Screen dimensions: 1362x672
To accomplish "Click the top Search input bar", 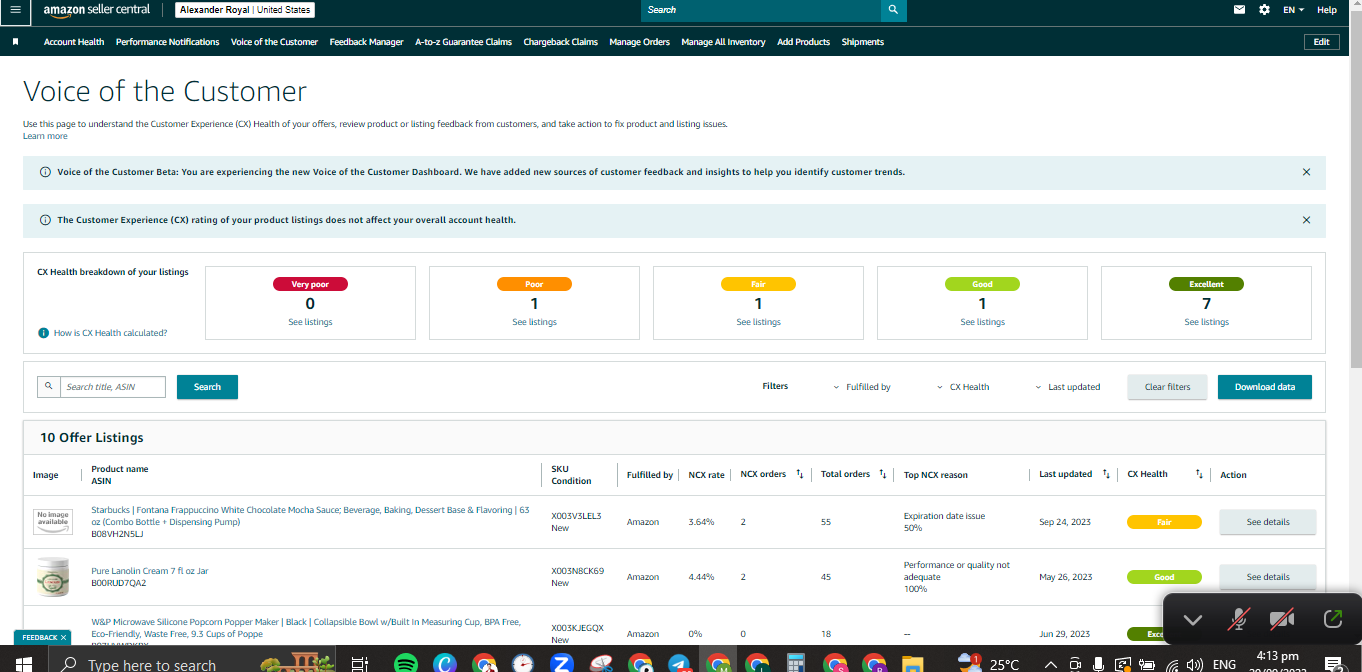I will [761, 10].
